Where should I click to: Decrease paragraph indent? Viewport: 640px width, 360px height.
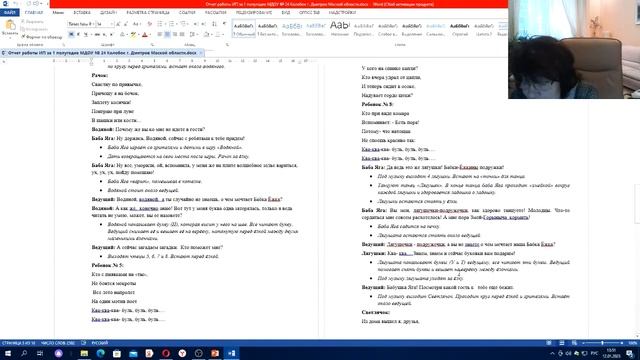pos(196,24)
